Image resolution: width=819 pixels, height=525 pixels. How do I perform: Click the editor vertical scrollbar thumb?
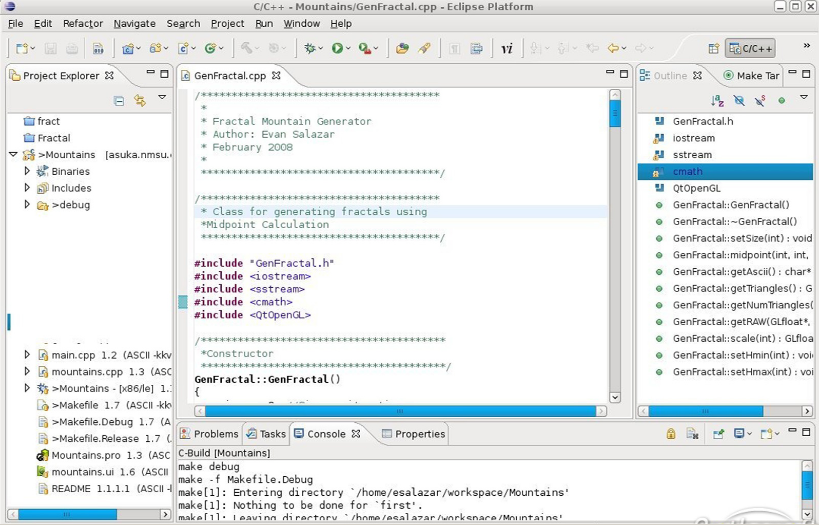tap(615, 113)
